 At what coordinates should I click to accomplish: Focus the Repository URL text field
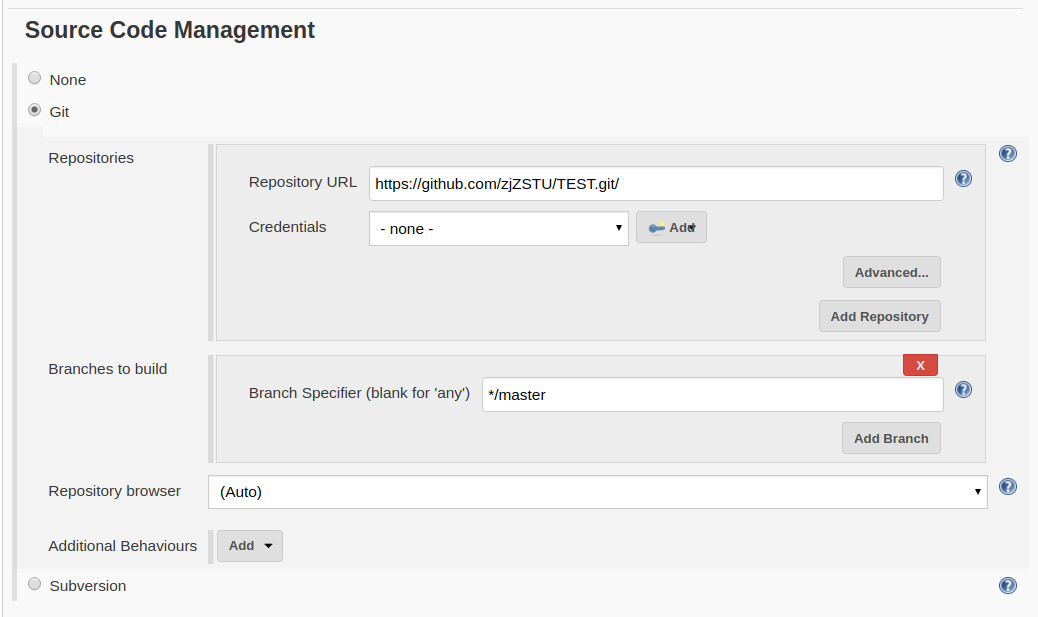(x=656, y=184)
